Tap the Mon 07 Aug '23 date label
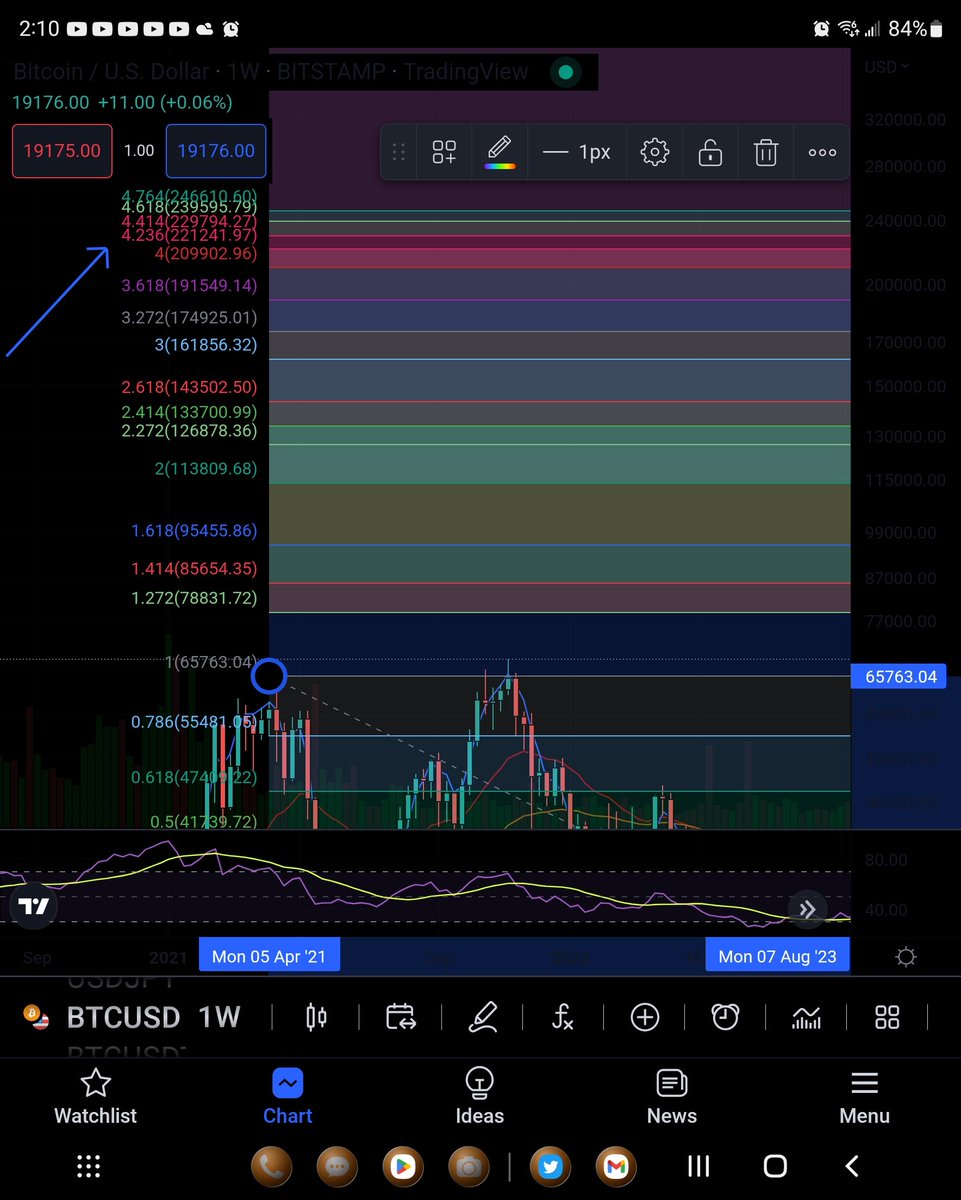 778,956
